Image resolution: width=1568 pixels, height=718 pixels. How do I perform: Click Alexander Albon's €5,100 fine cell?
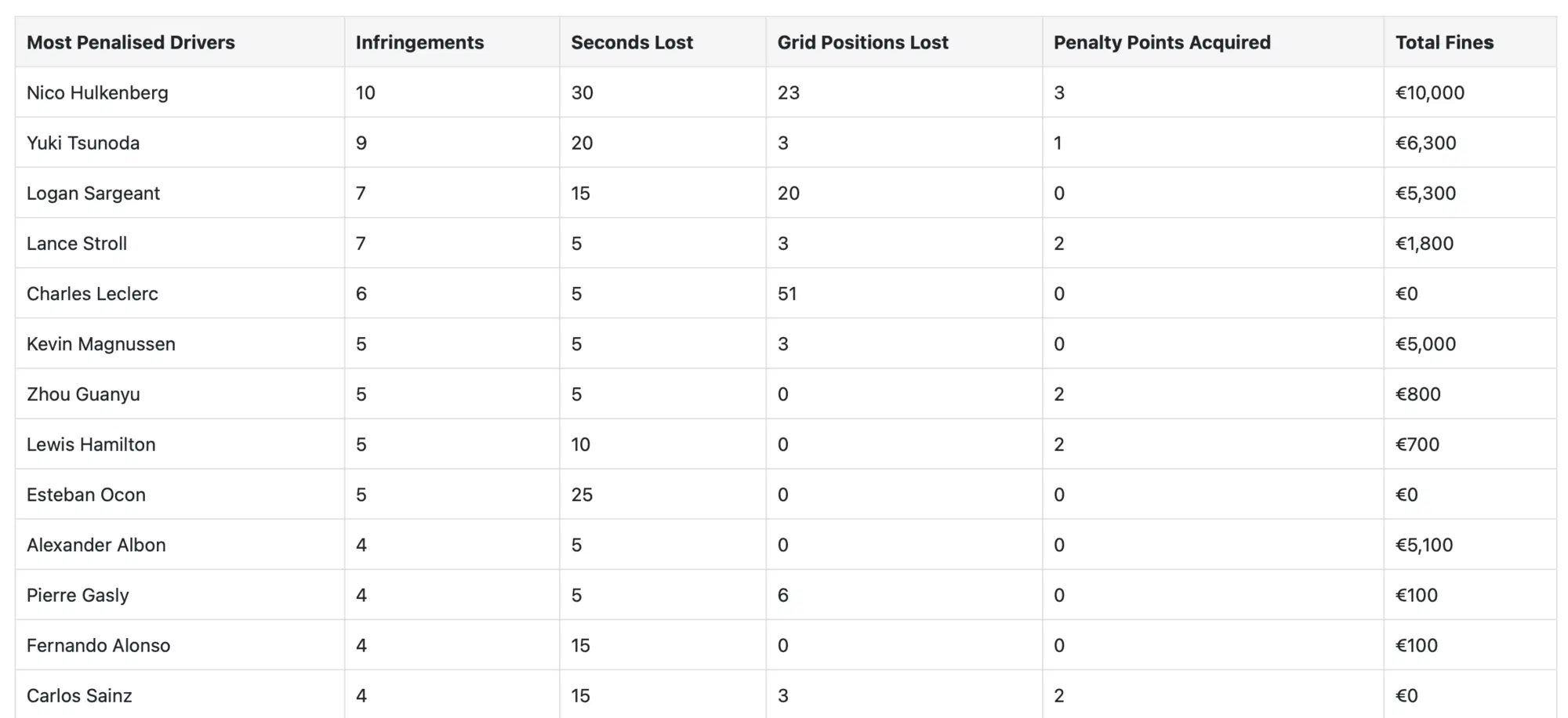(1424, 544)
